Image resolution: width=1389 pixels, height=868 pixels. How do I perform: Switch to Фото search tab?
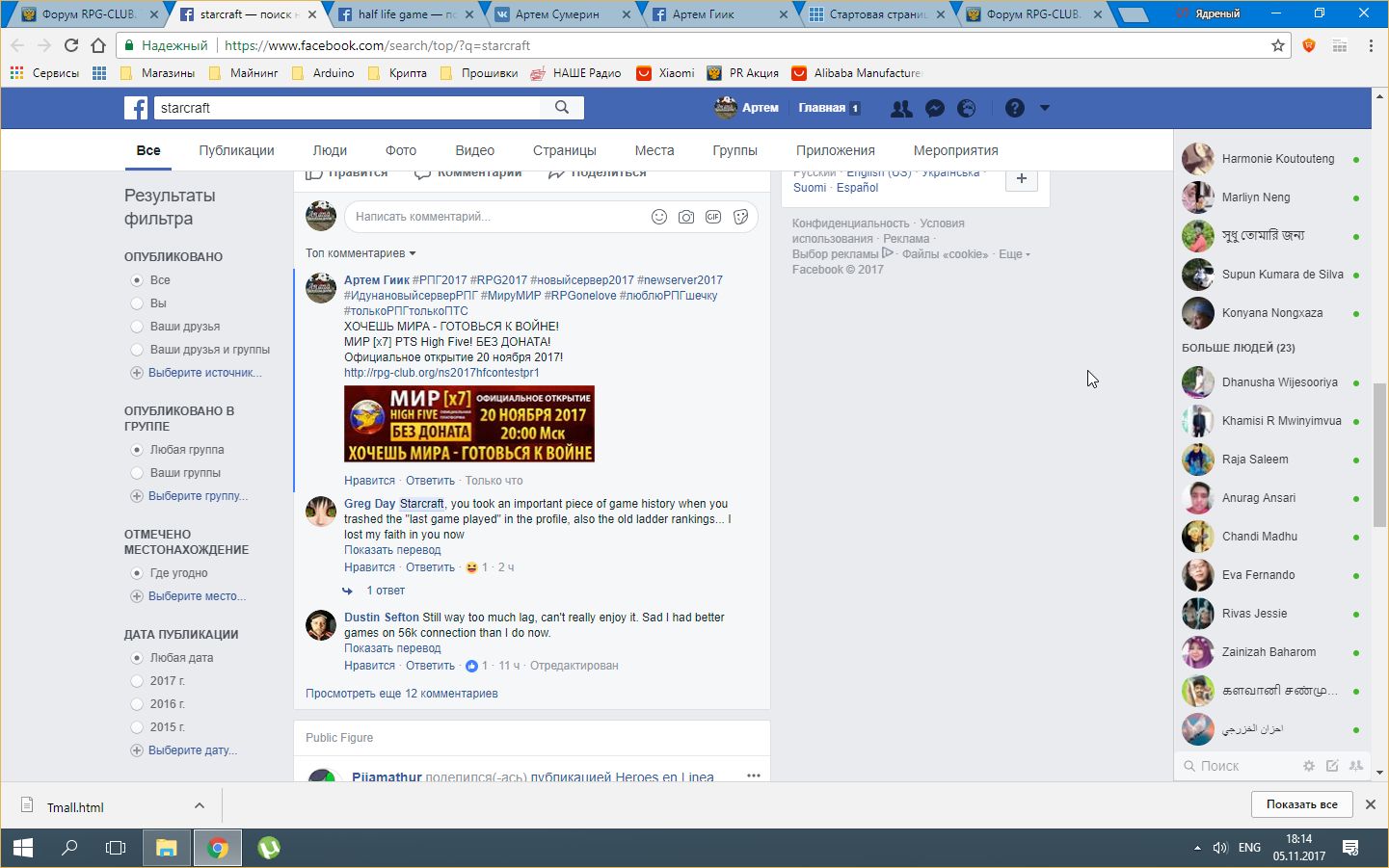pyautogui.click(x=401, y=150)
